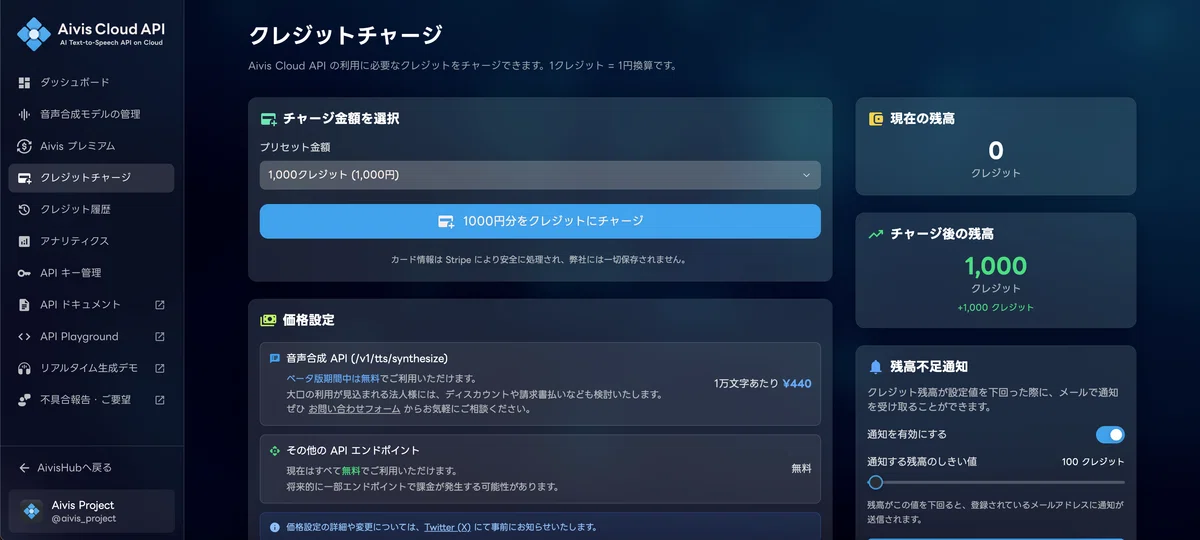
Task: Open 不具合報告・ご要望 menu item
Action: tap(92, 400)
